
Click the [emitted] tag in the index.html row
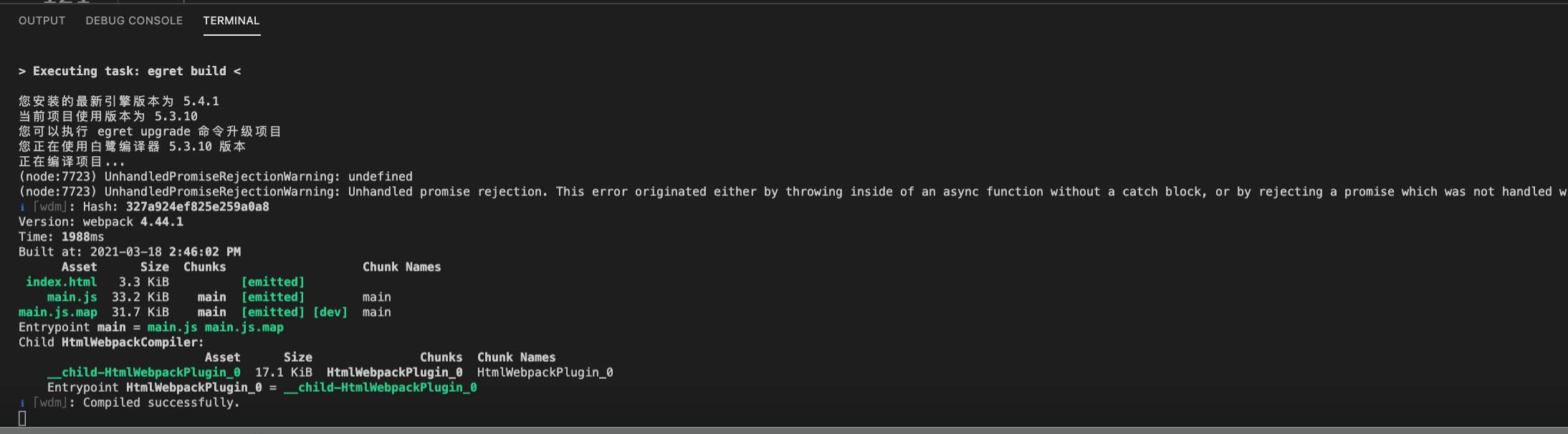272,282
